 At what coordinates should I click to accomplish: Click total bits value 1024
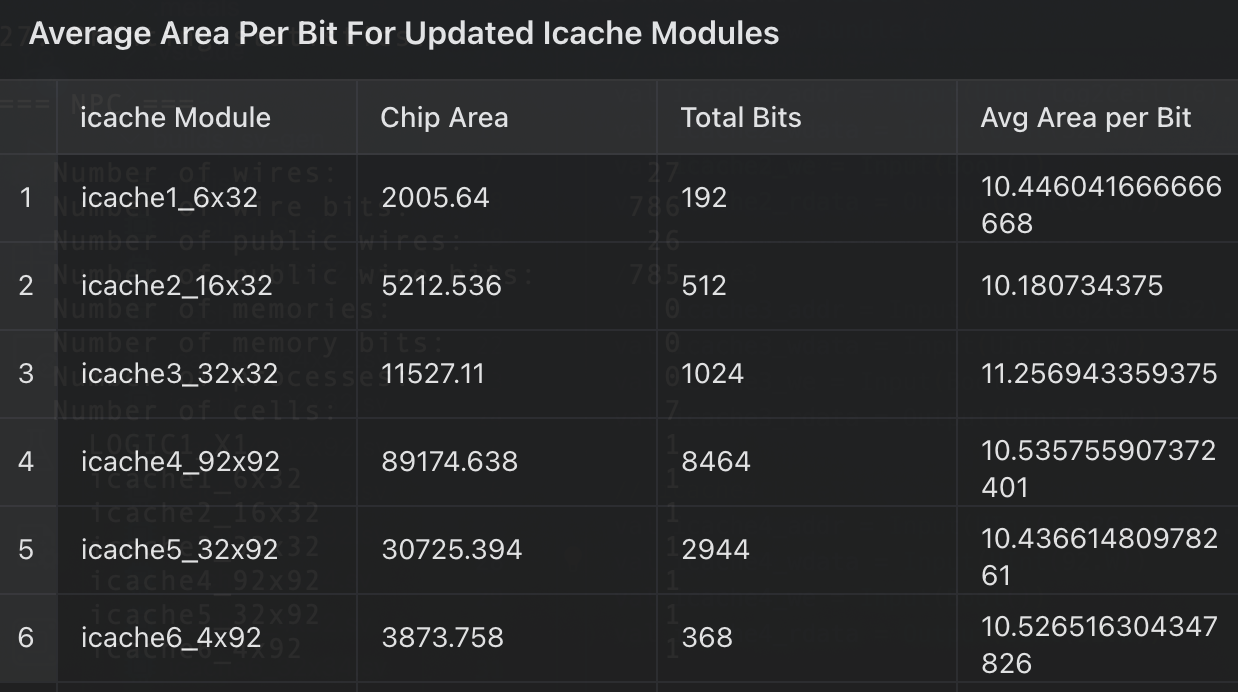tap(712, 373)
